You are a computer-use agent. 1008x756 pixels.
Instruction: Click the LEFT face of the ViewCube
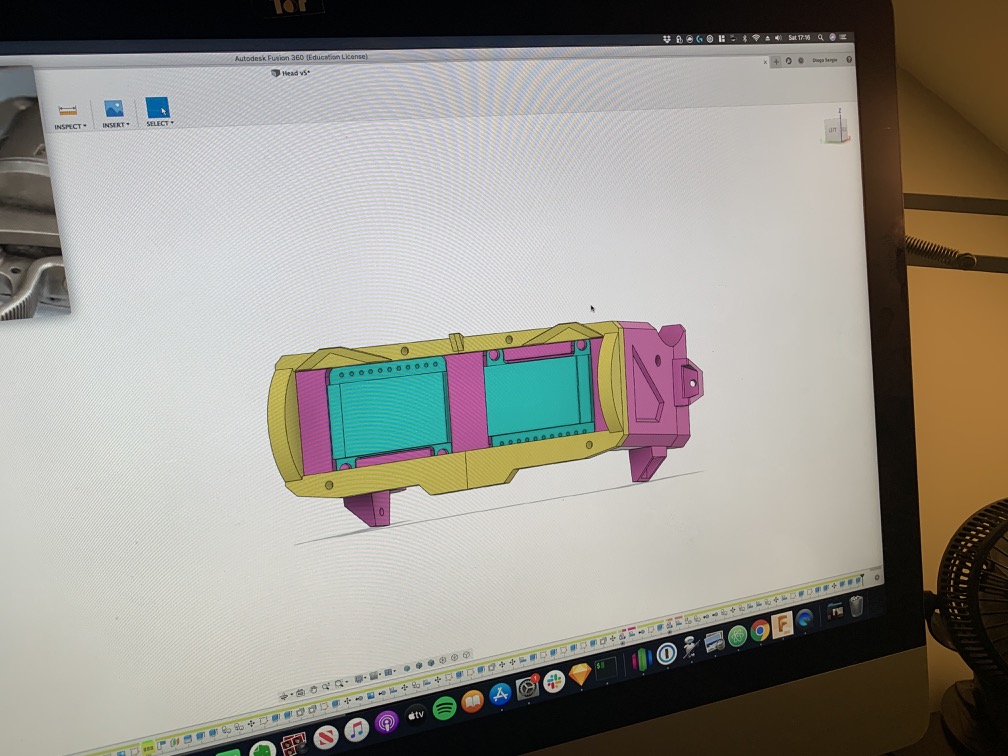coord(832,130)
